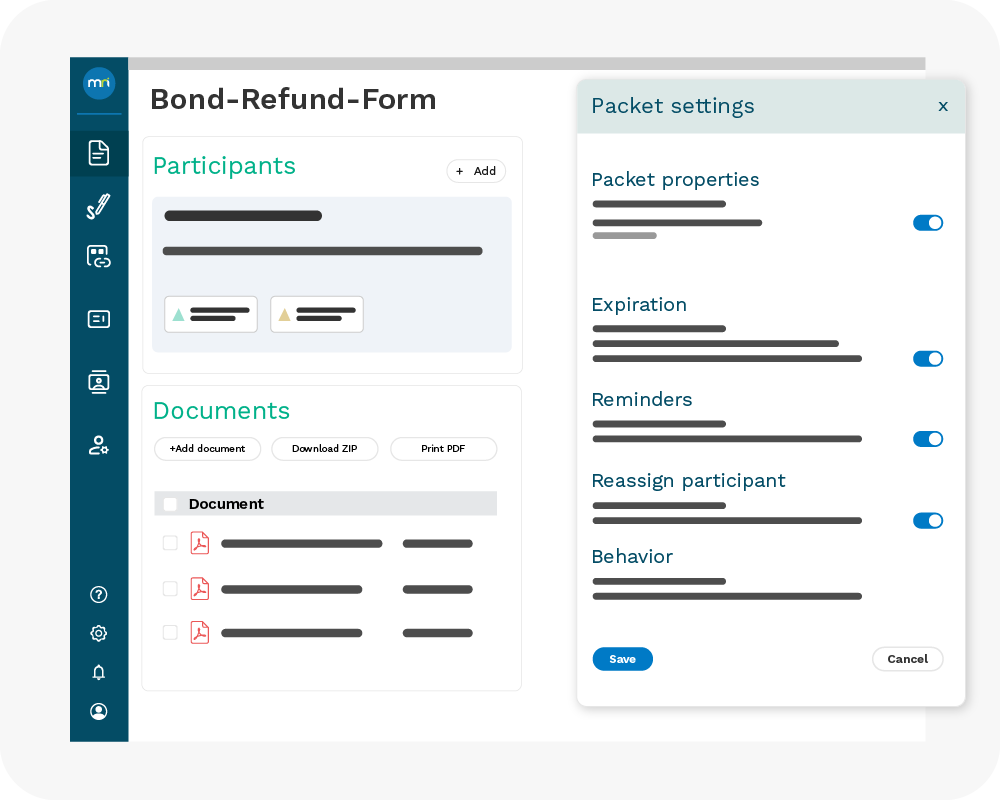Click the help question mark icon
The image size is (1000, 800).
[x=98, y=594]
